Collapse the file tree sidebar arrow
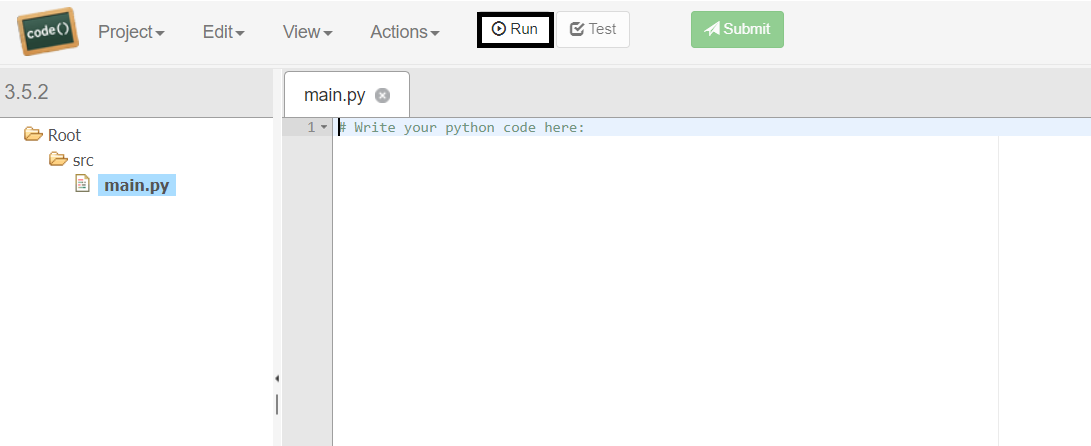The image size is (1091, 446). pyautogui.click(x=277, y=379)
